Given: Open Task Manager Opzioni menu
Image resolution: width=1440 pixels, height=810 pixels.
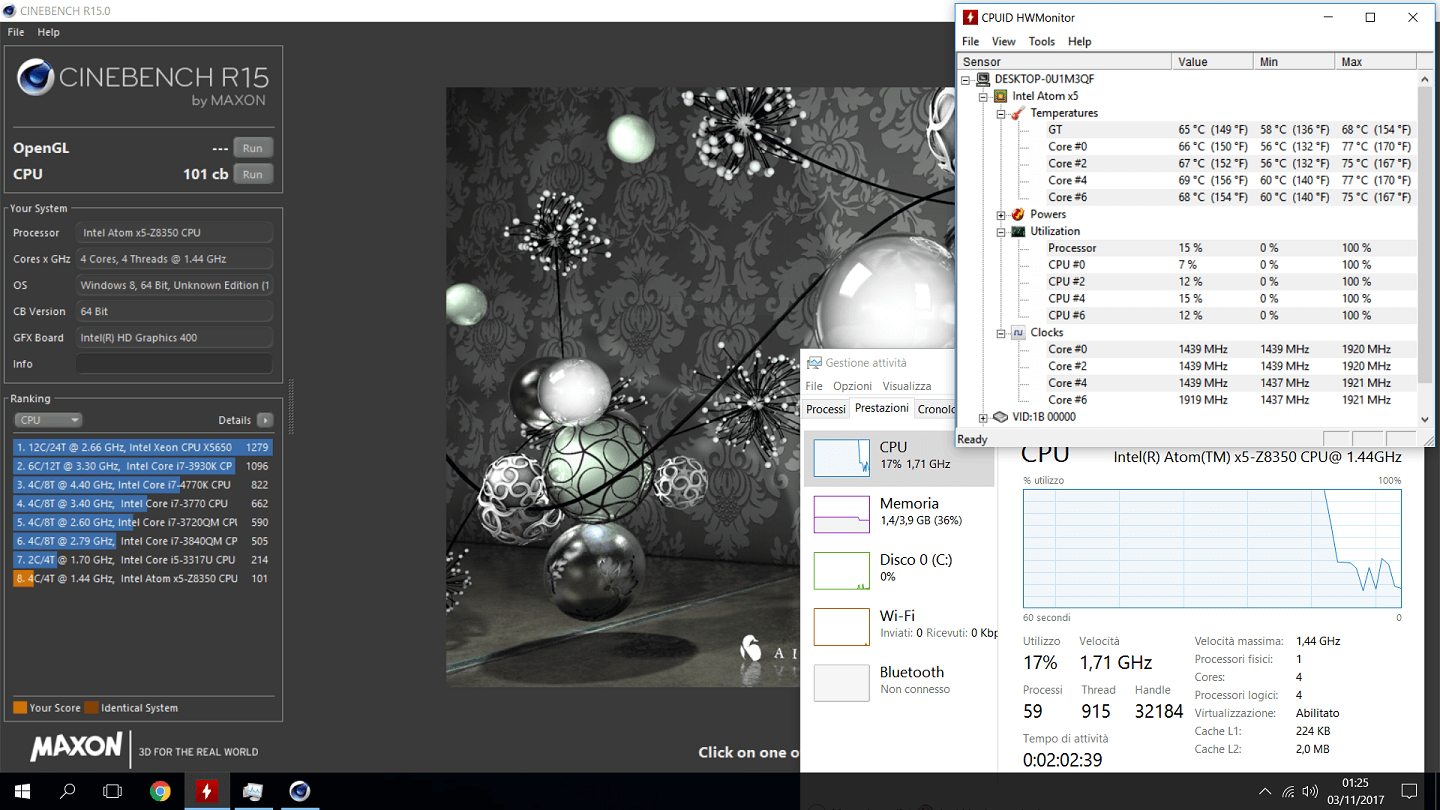Looking at the screenshot, I should click(x=852, y=386).
